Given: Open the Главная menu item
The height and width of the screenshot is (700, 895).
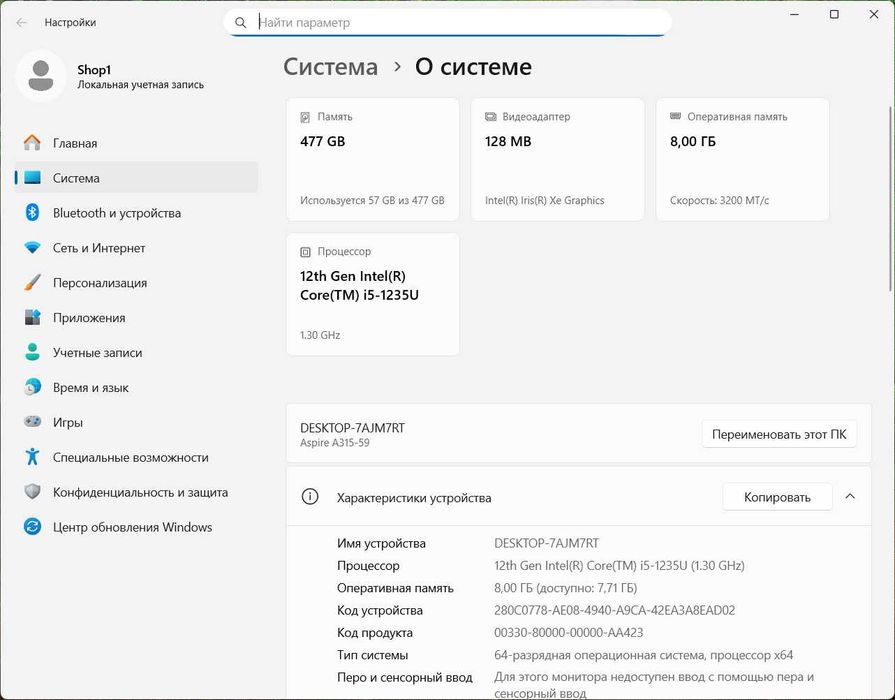Looking at the screenshot, I should (x=136, y=143).
